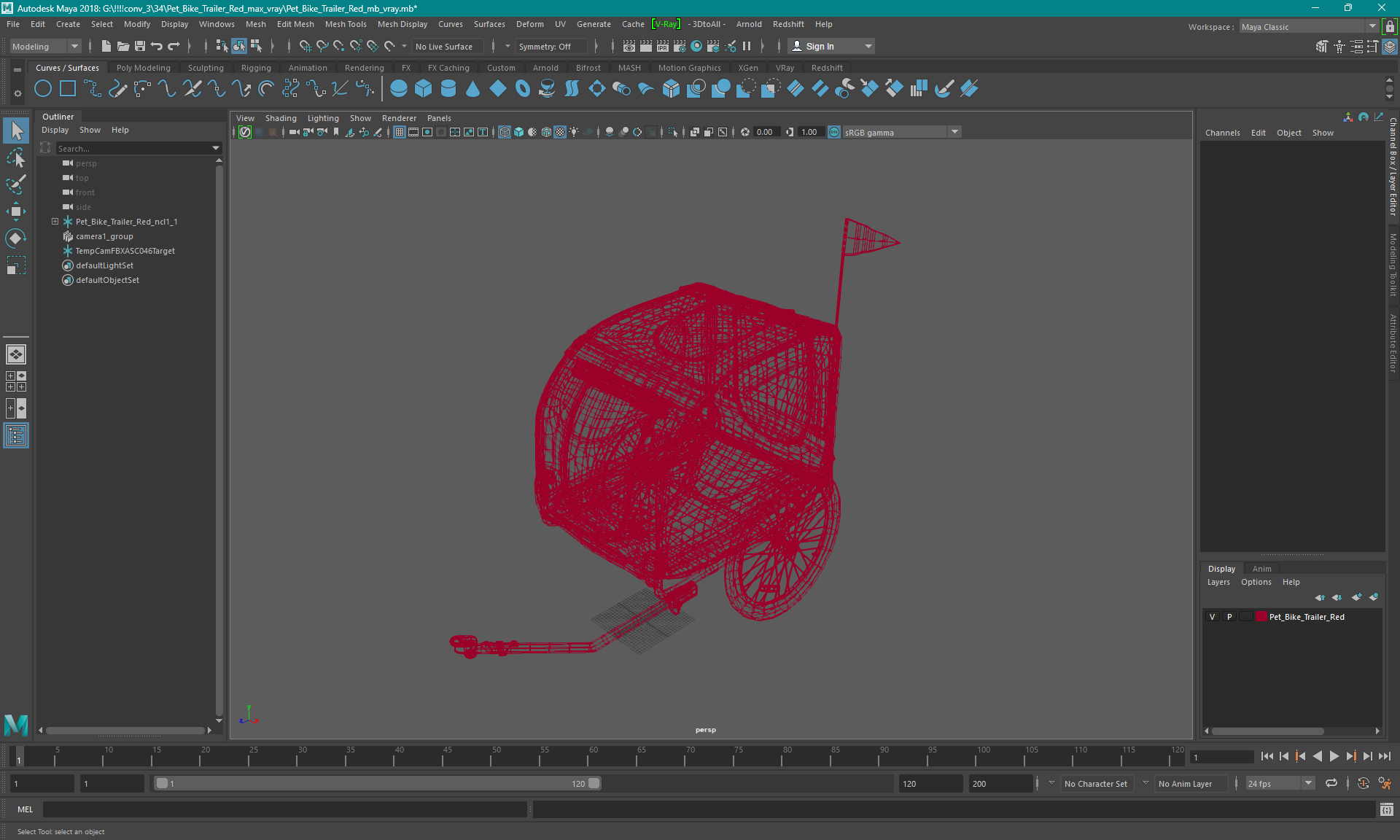This screenshot has height=840, width=1400.
Task: Click the Anim tab in Display panel
Action: pyautogui.click(x=1262, y=568)
